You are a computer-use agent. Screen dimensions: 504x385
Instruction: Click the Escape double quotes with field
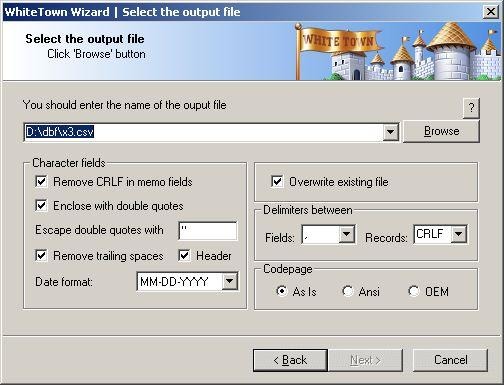(x=208, y=231)
